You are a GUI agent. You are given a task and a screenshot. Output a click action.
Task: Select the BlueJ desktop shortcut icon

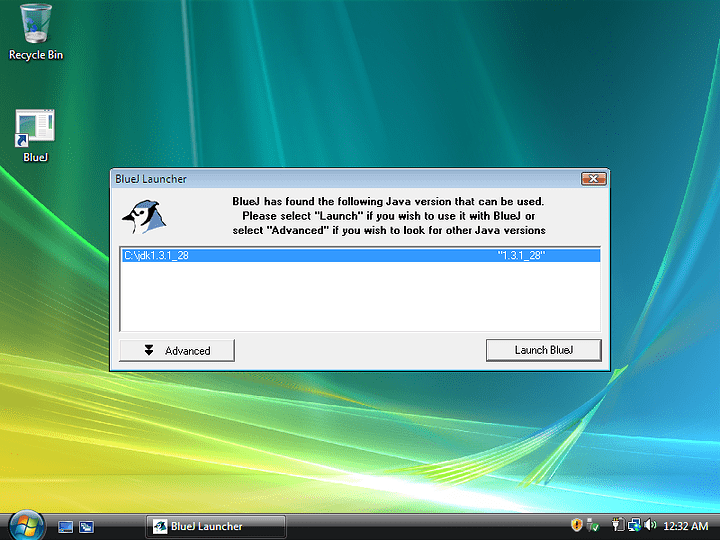click(35, 135)
